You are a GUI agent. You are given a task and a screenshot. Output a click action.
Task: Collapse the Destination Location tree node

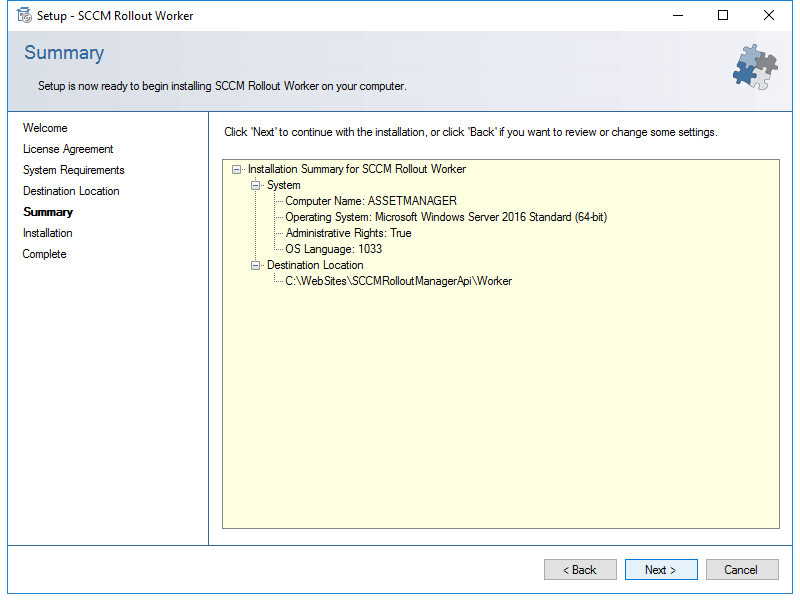coord(255,265)
